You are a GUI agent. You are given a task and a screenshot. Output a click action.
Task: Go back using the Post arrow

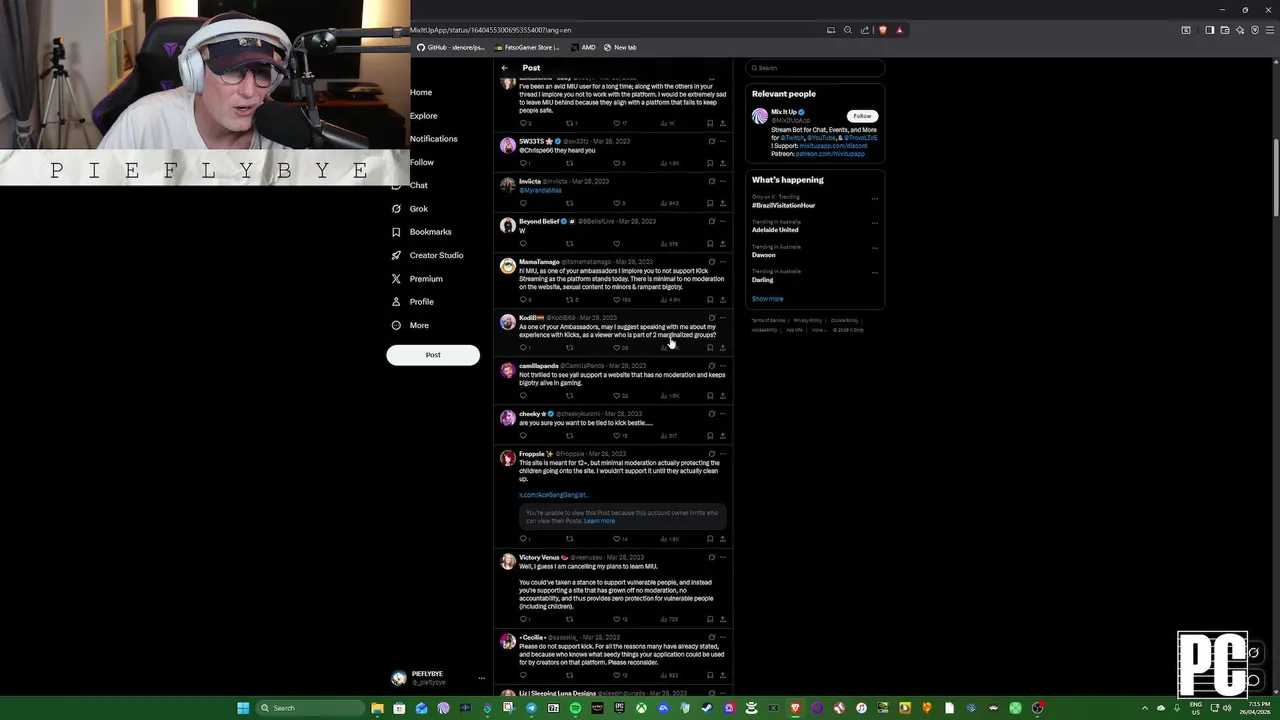click(505, 68)
